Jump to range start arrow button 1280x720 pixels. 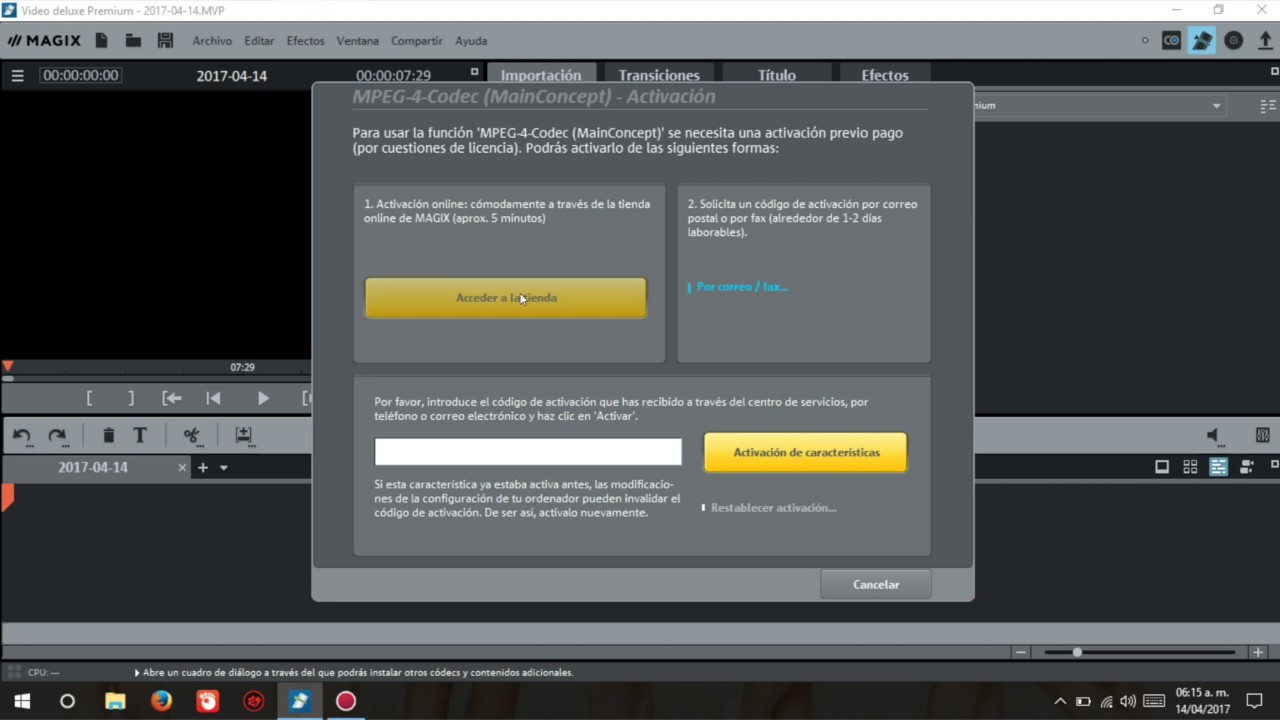tap(172, 398)
